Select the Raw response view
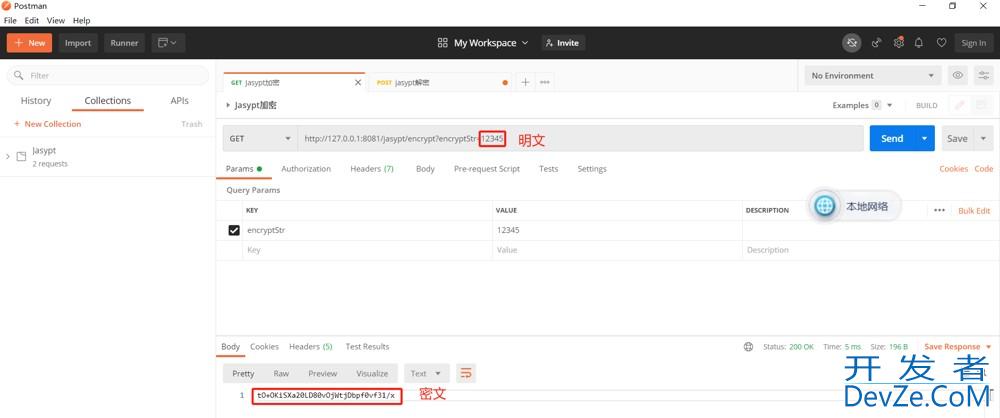Viewport: 1000px width, 418px height. [281, 373]
